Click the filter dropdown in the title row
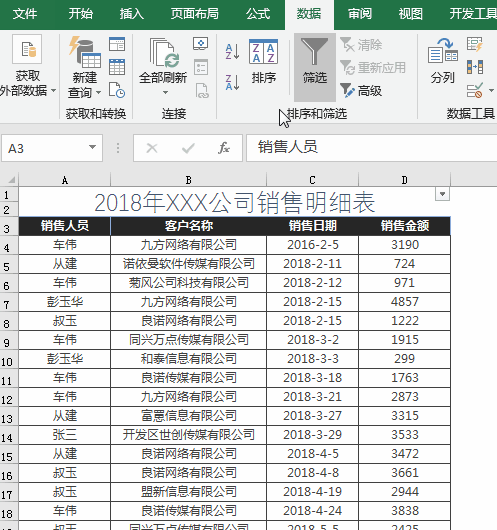 [442, 194]
